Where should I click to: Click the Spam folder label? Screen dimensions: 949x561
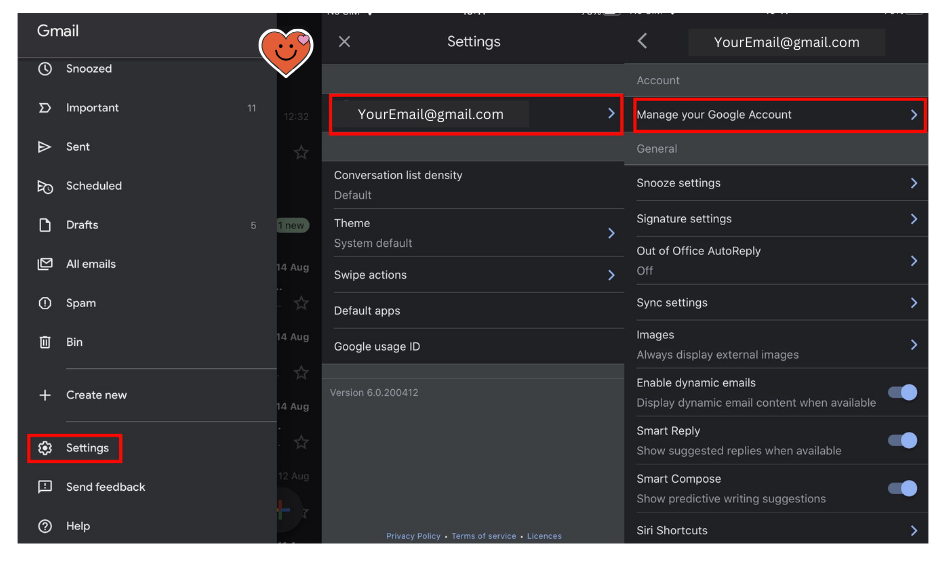point(81,303)
